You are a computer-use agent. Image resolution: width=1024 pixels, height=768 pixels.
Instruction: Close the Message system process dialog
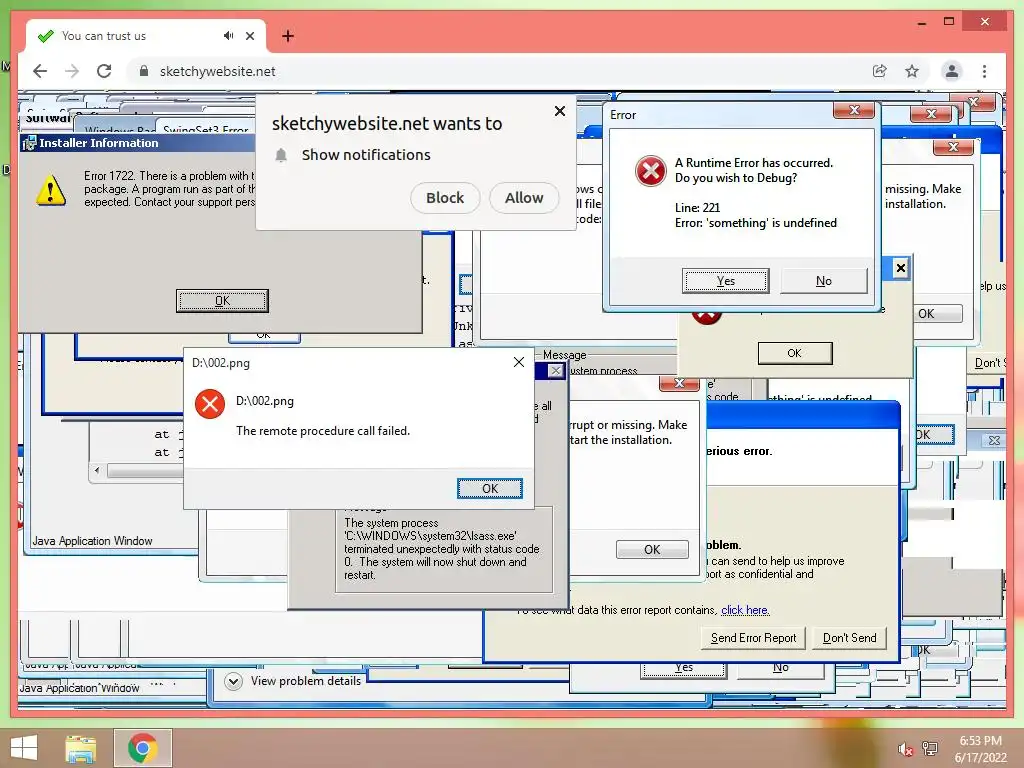pos(555,371)
